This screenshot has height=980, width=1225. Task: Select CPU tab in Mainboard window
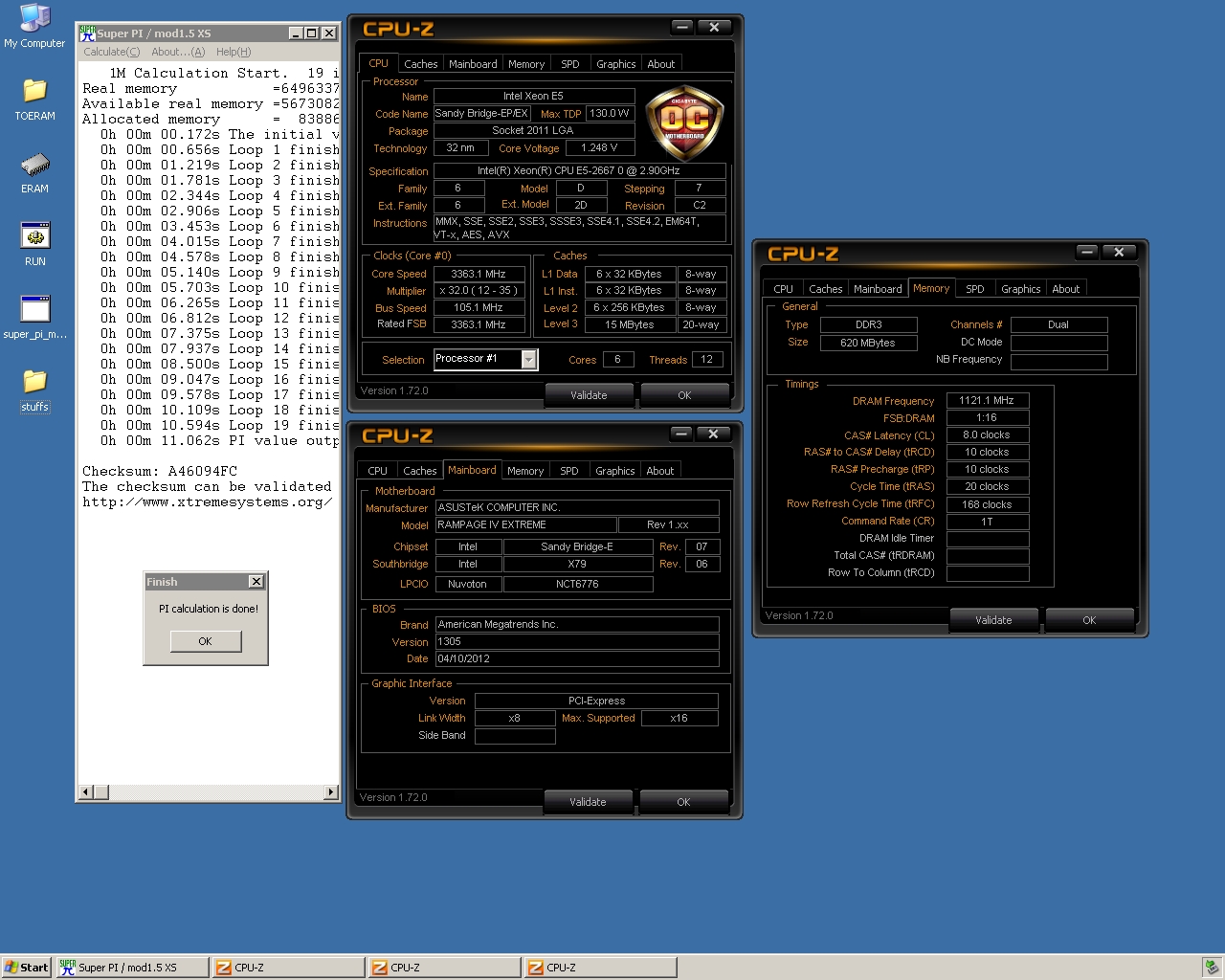(x=378, y=471)
